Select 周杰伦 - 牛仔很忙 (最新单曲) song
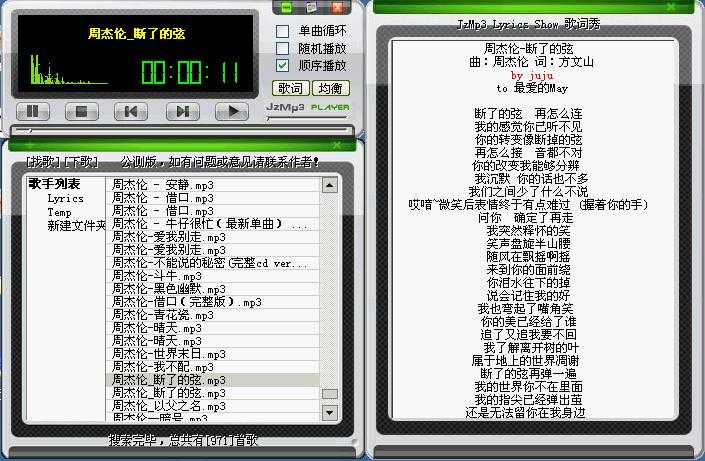Viewport: 705px width, 461px height. coord(213,224)
